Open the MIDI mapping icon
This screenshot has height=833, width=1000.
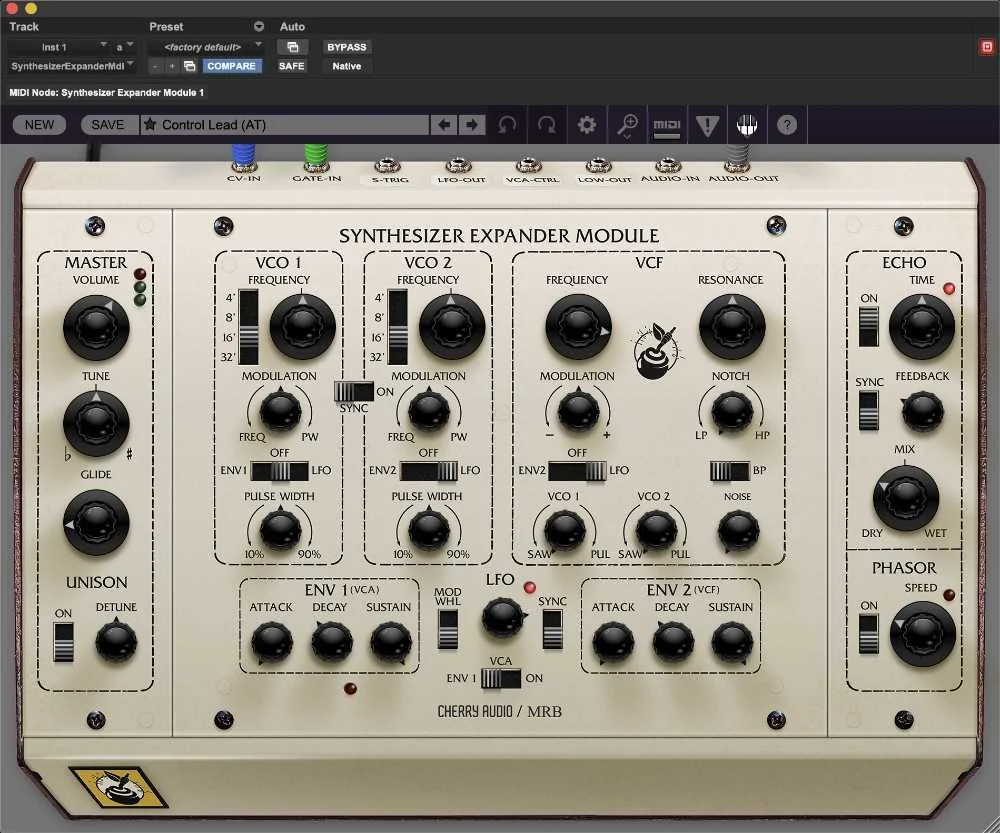pos(667,126)
